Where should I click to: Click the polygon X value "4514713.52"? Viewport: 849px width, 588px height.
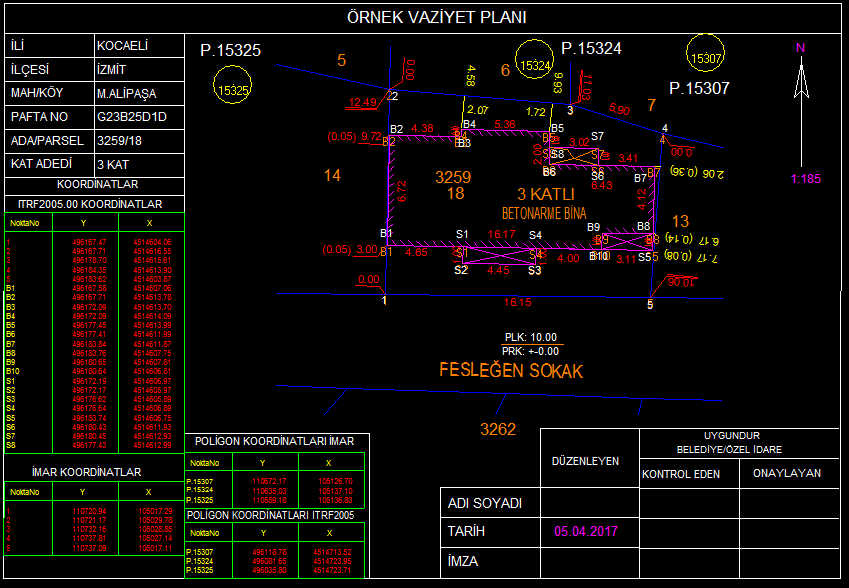pyautogui.click(x=332, y=552)
